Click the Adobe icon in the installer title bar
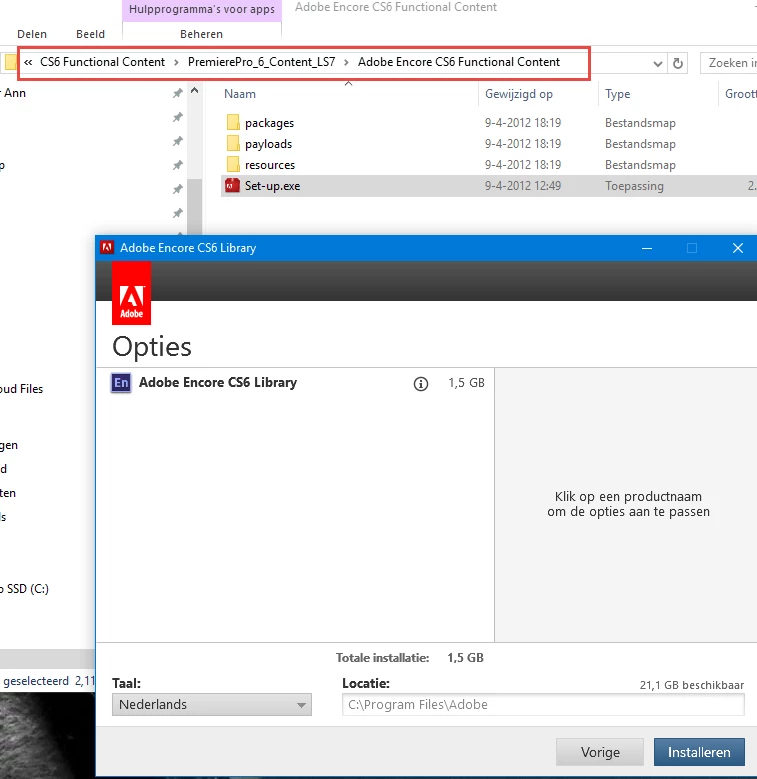This screenshot has height=779, width=757. (x=107, y=247)
